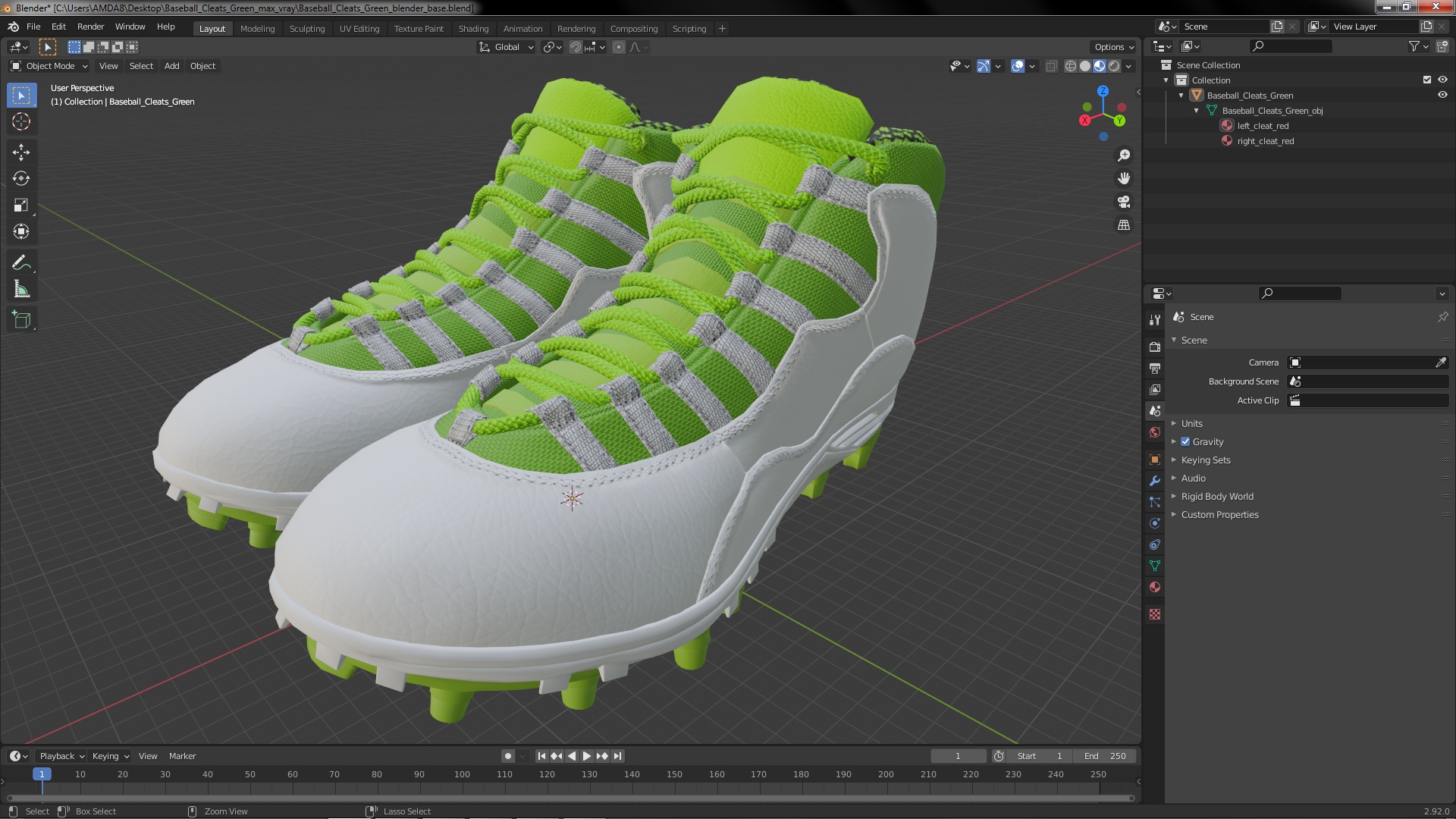Switch to the Modeling workspace tab
This screenshot has height=819, width=1456.
(257, 29)
